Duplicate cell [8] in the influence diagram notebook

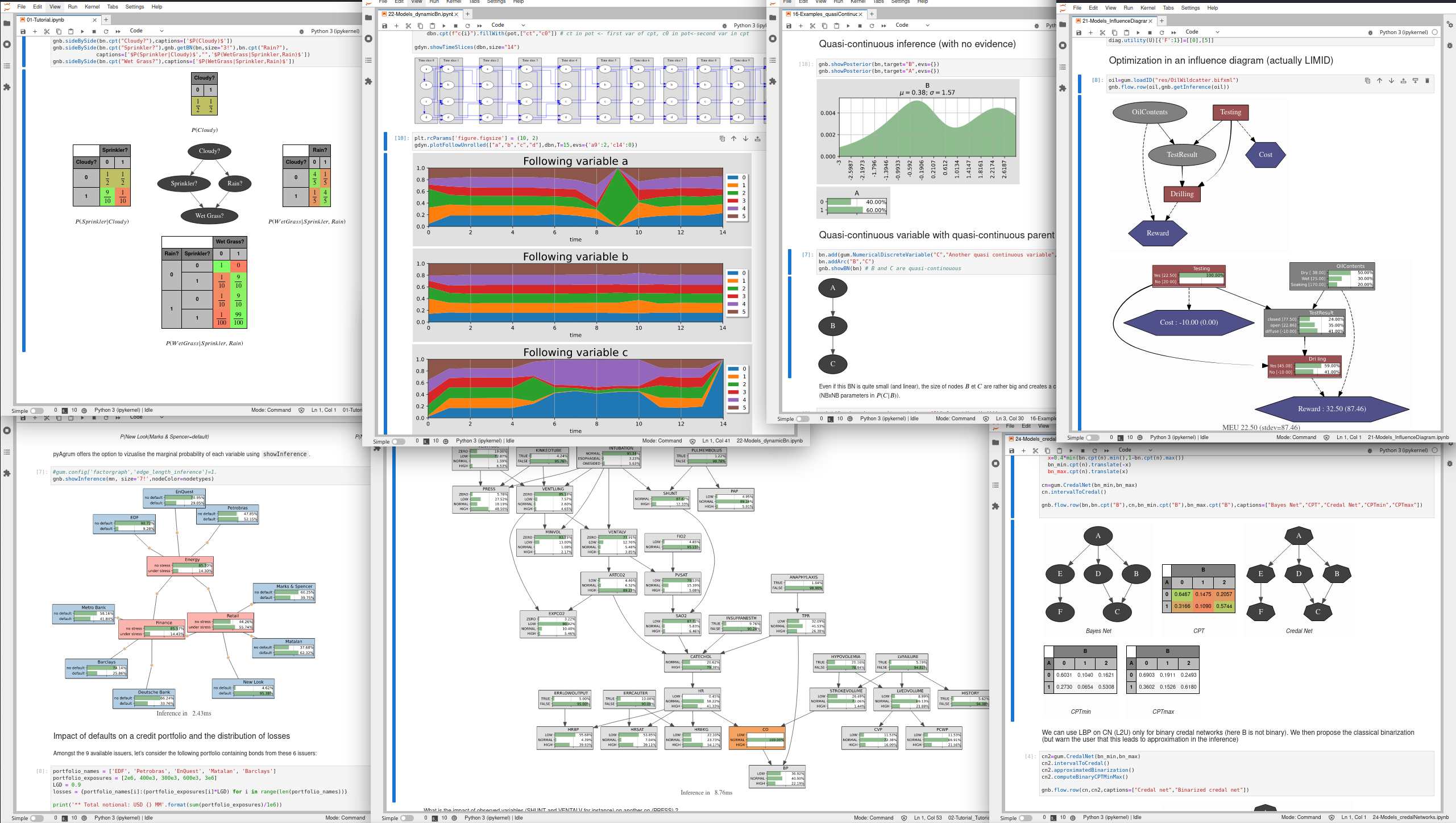pos(1367,81)
